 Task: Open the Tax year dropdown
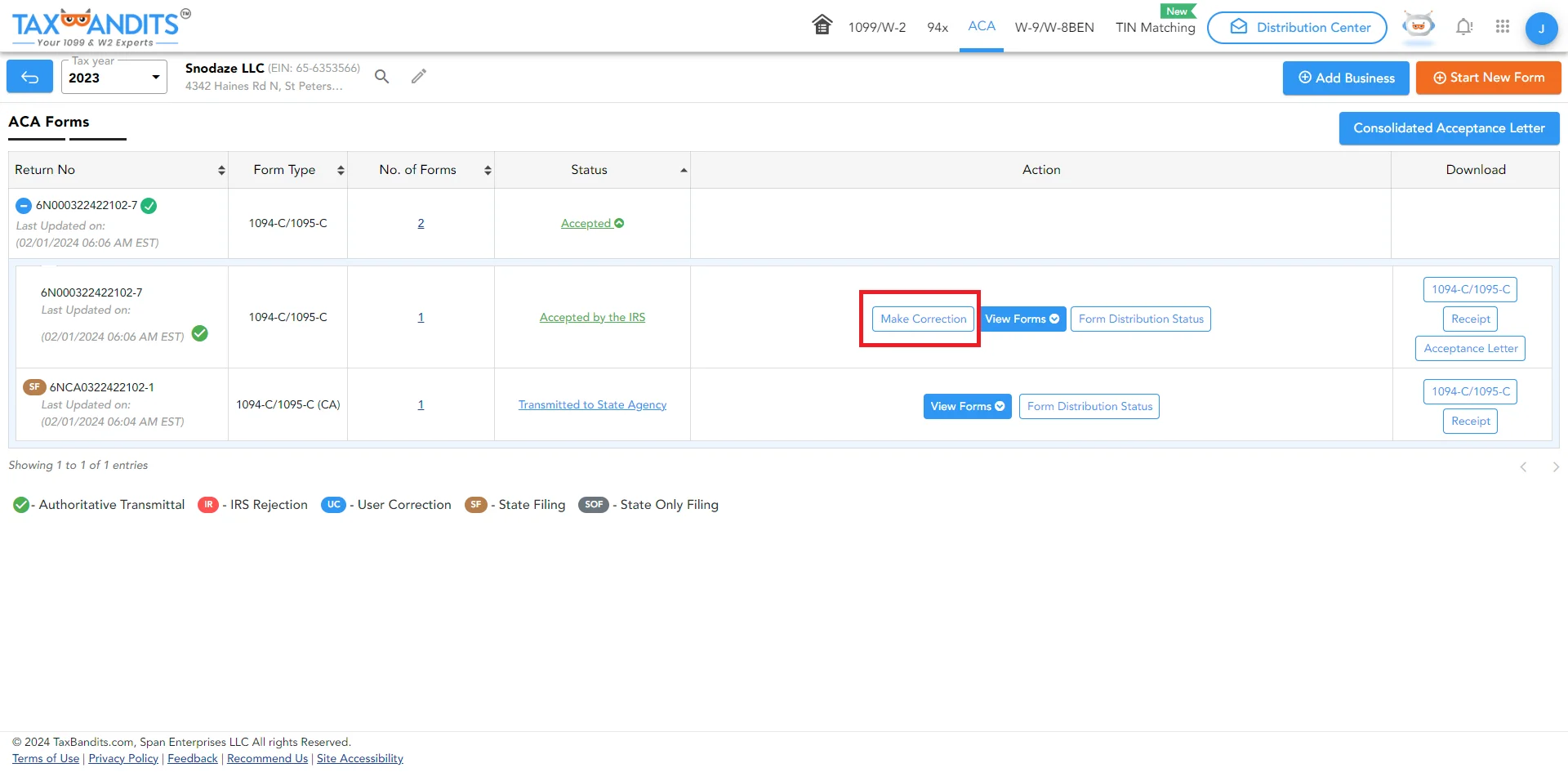(x=114, y=78)
